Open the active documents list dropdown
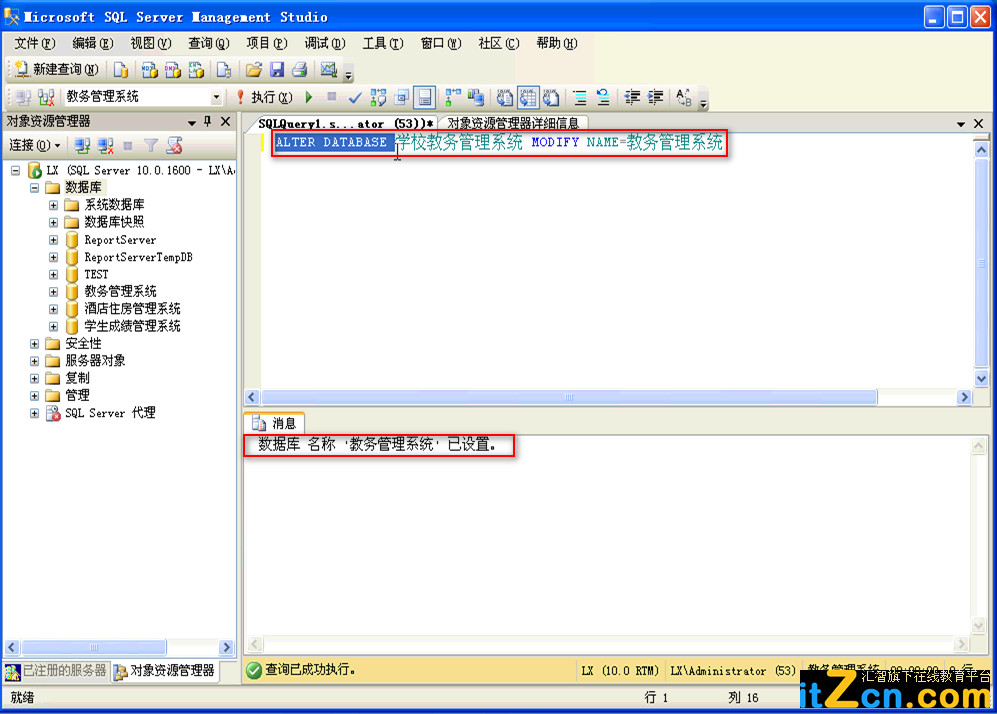Image resolution: width=997 pixels, height=714 pixels. coord(961,124)
